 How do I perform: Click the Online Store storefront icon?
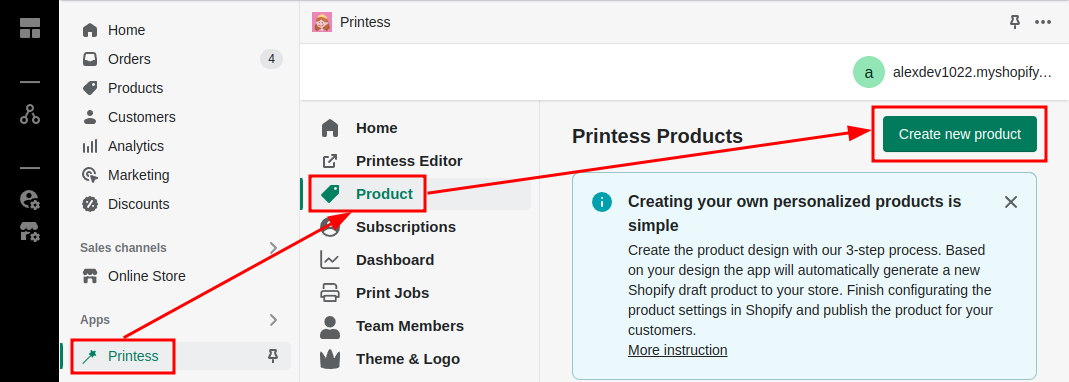89,276
